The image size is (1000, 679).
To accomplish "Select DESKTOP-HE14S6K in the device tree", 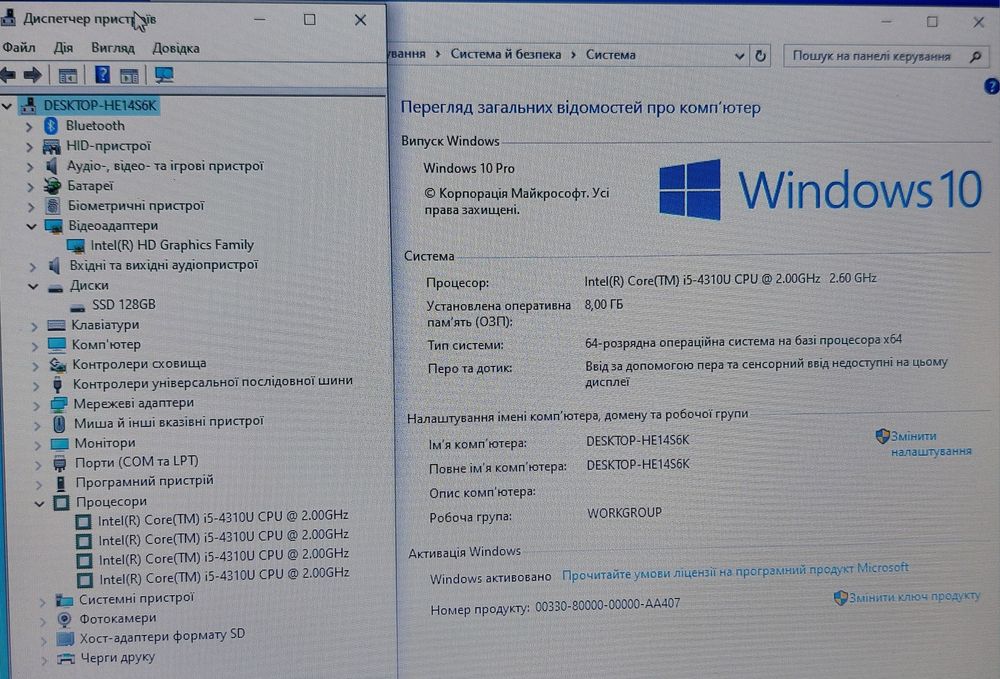I will [x=99, y=106].
